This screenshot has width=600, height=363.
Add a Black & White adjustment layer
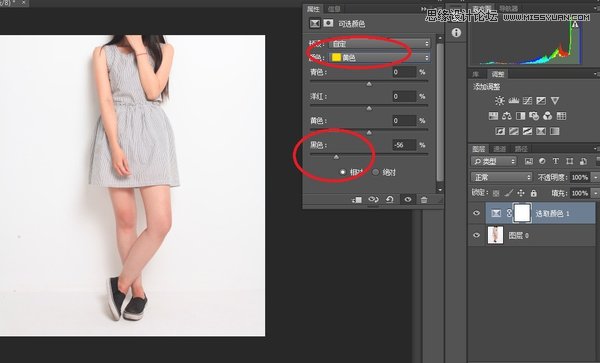[520, 116]
